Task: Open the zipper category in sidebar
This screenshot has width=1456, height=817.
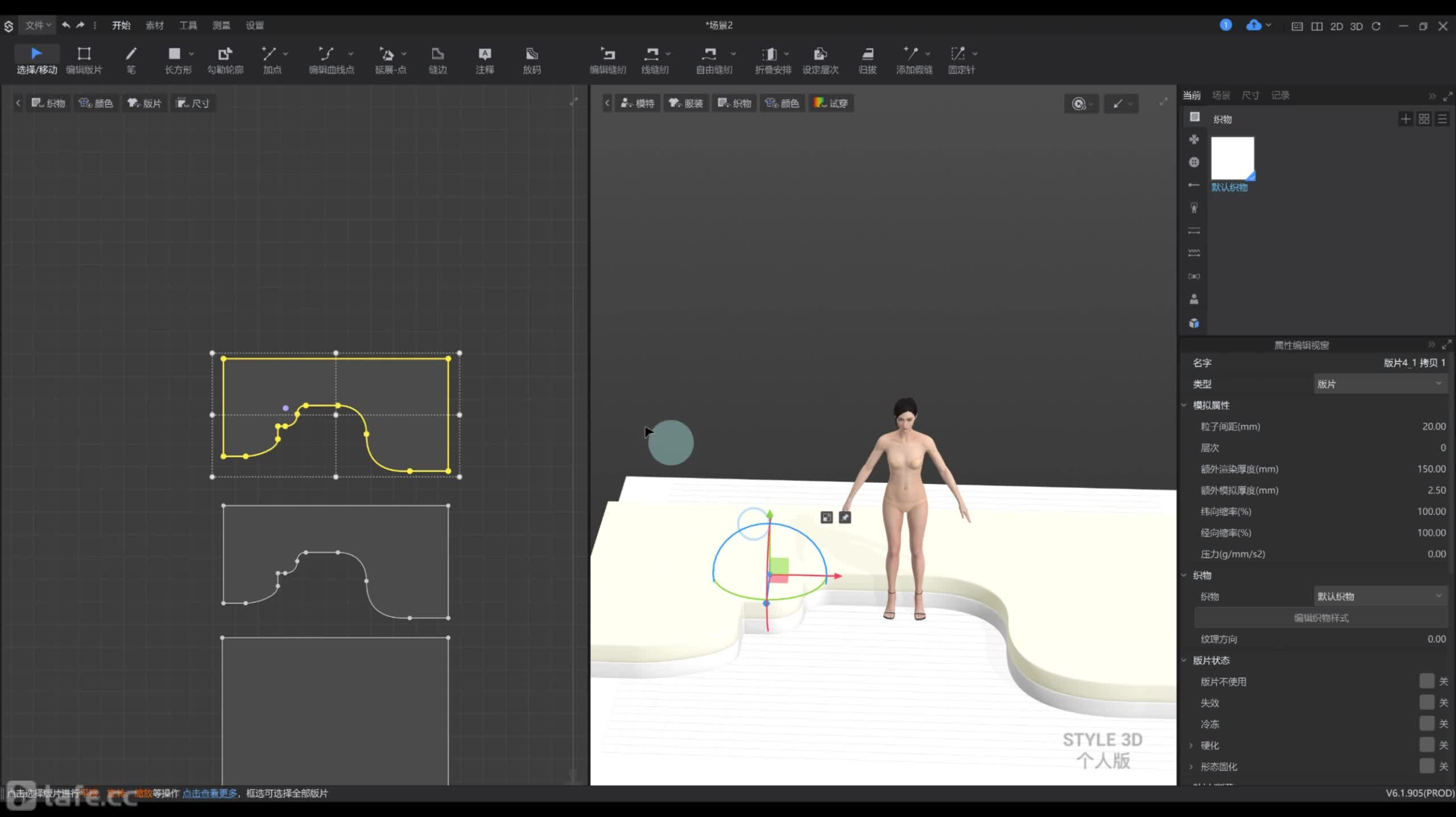Action: click(1194, 208)
